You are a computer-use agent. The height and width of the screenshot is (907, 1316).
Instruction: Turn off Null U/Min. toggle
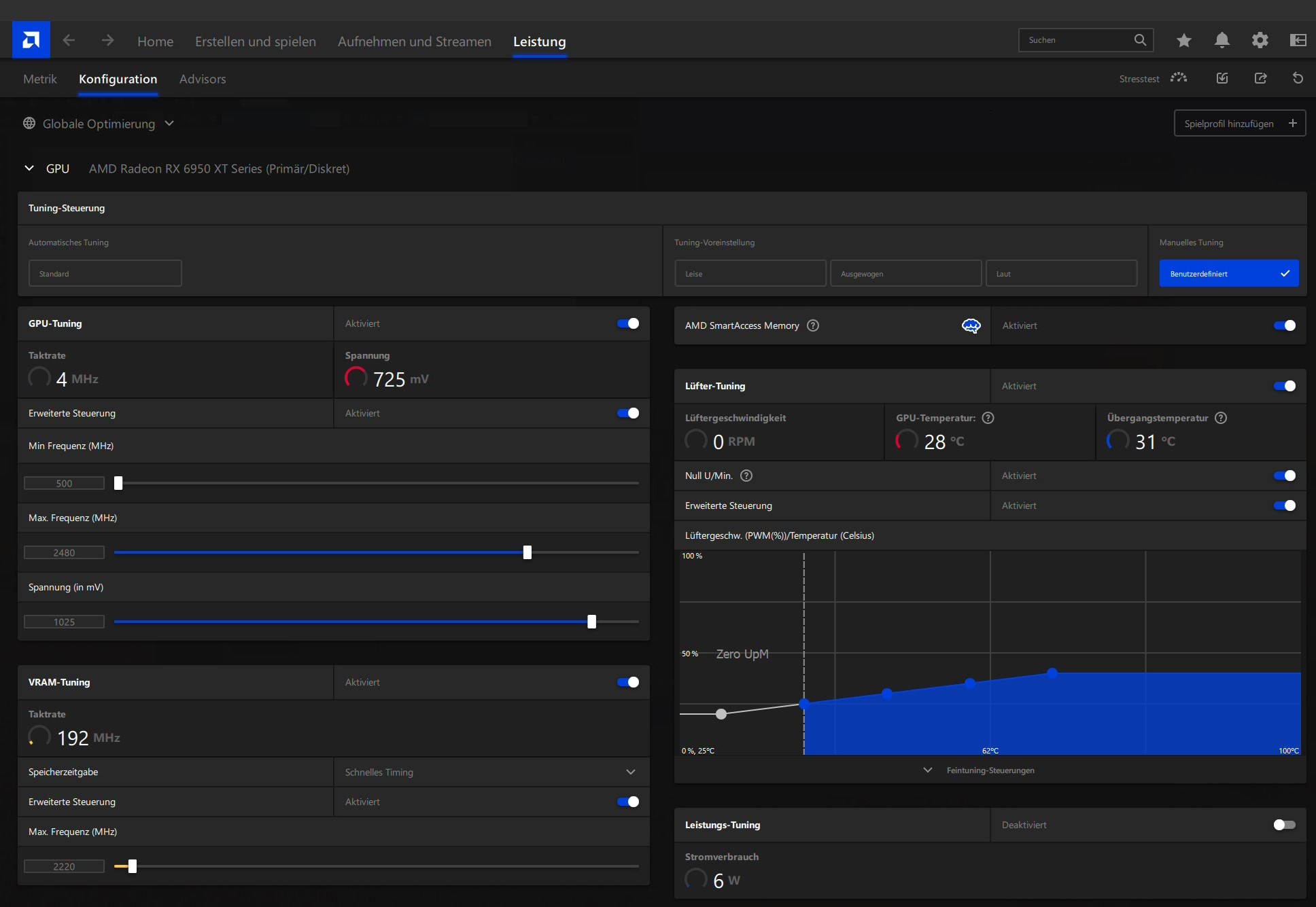tap(1284, 476)
